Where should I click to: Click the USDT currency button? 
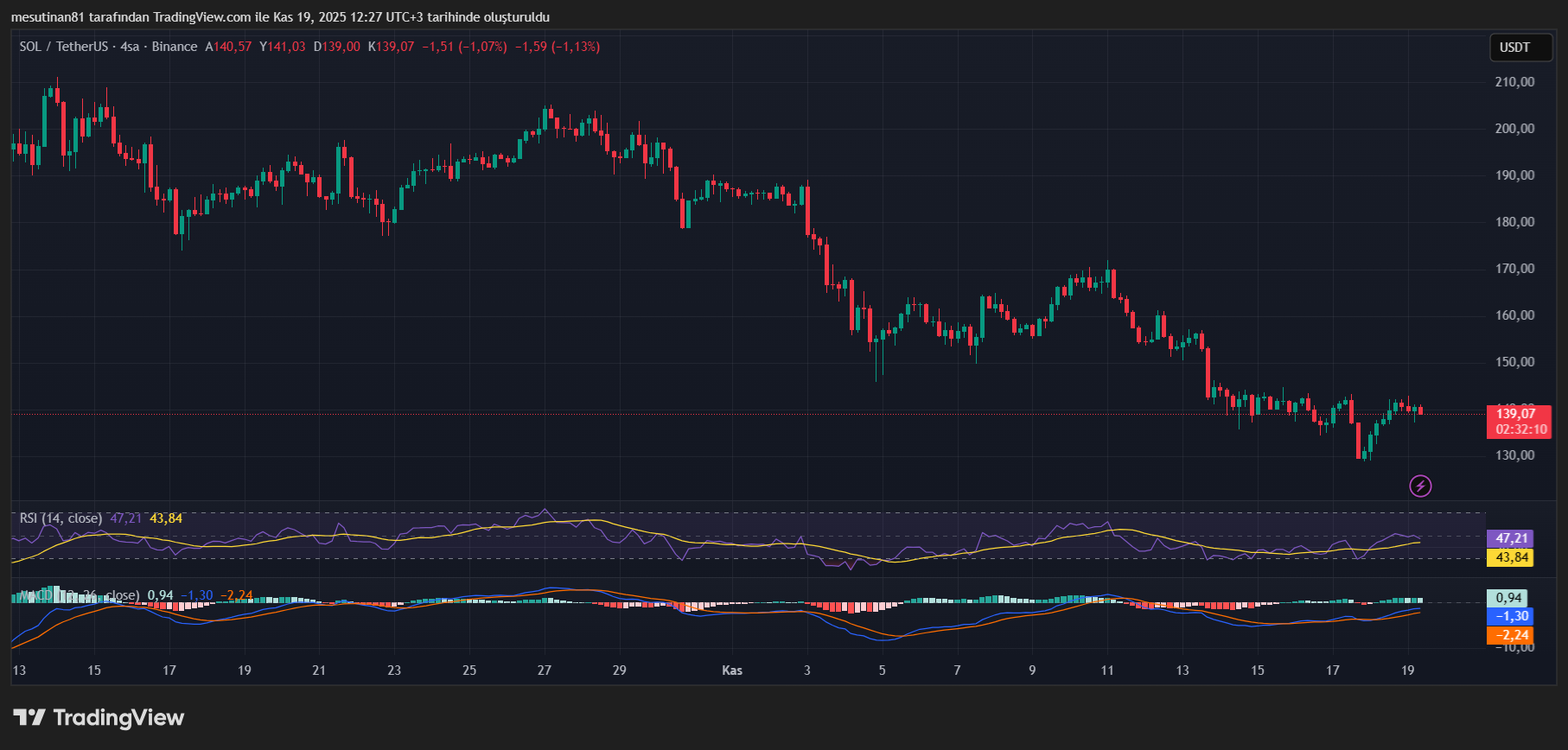pyautogui.click(x=1514, y=48)
